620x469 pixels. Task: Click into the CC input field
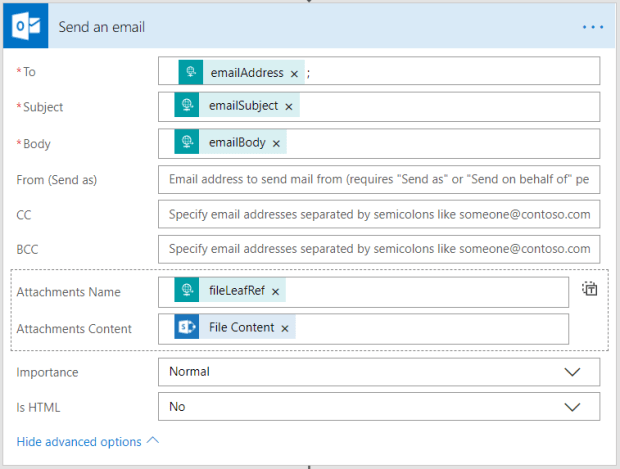point(379,214)
